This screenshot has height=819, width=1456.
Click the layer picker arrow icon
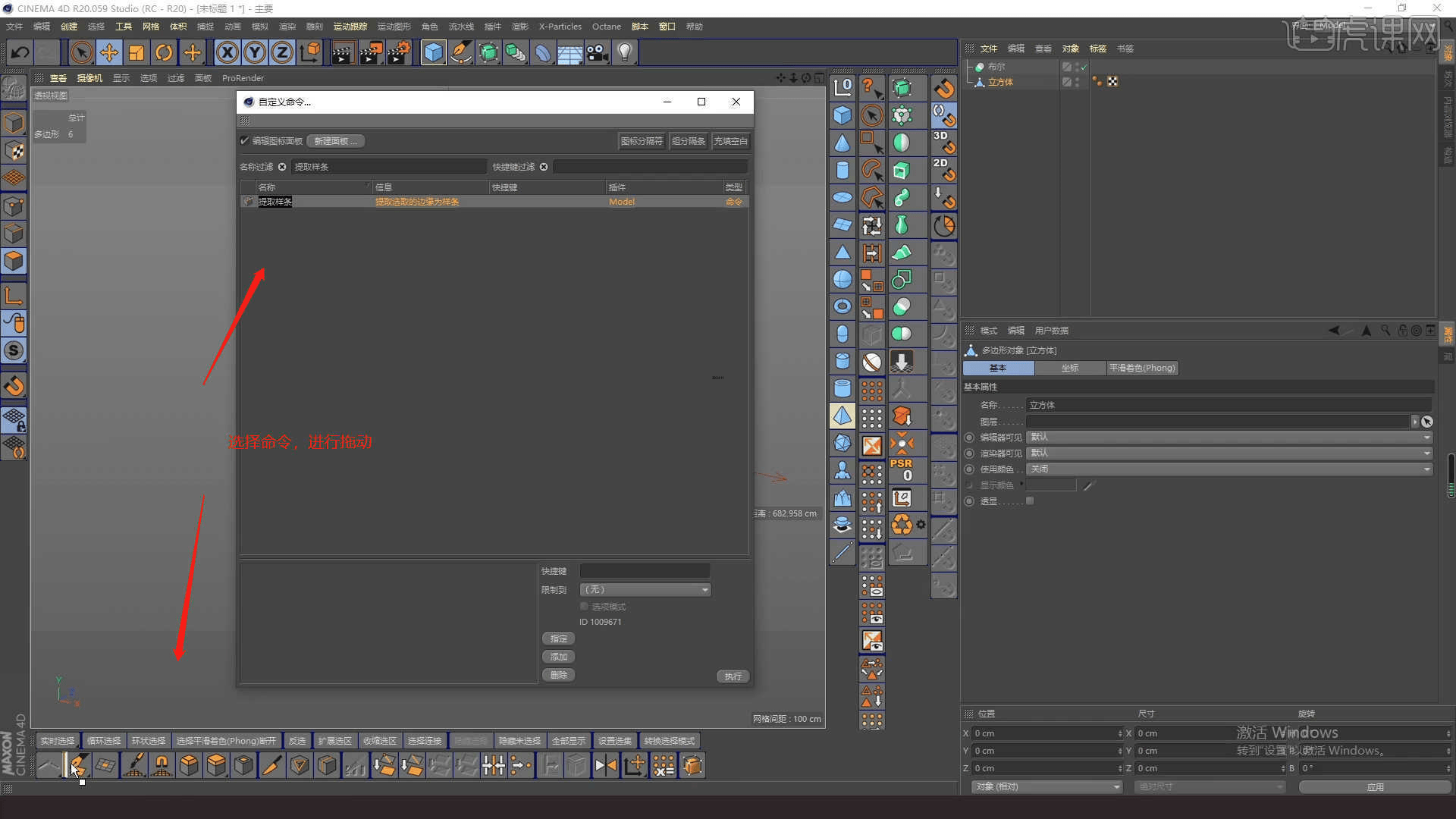coord(1427,422)
